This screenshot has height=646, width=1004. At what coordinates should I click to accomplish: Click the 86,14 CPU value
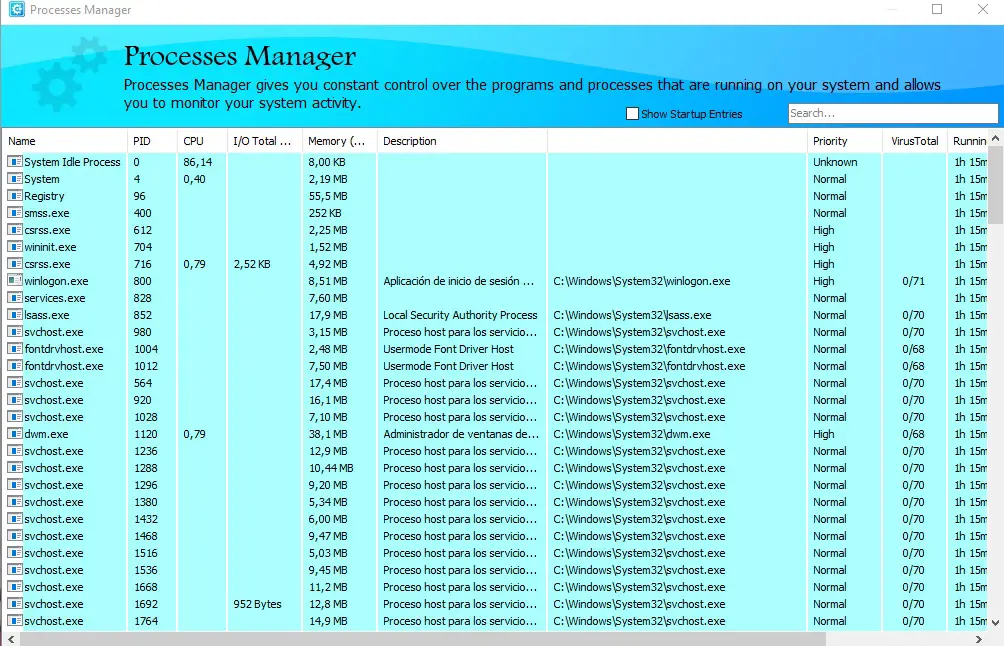click(197, 162)
